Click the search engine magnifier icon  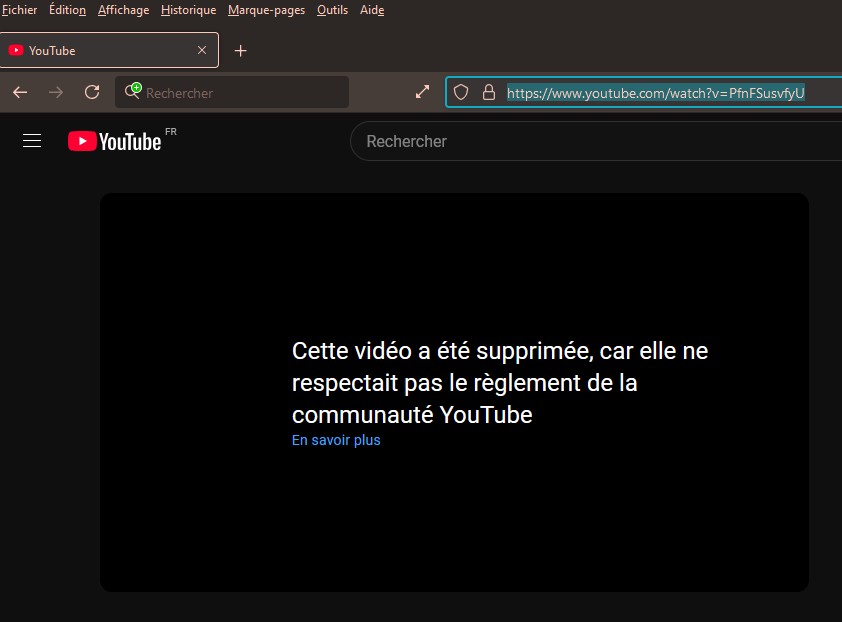133,91
